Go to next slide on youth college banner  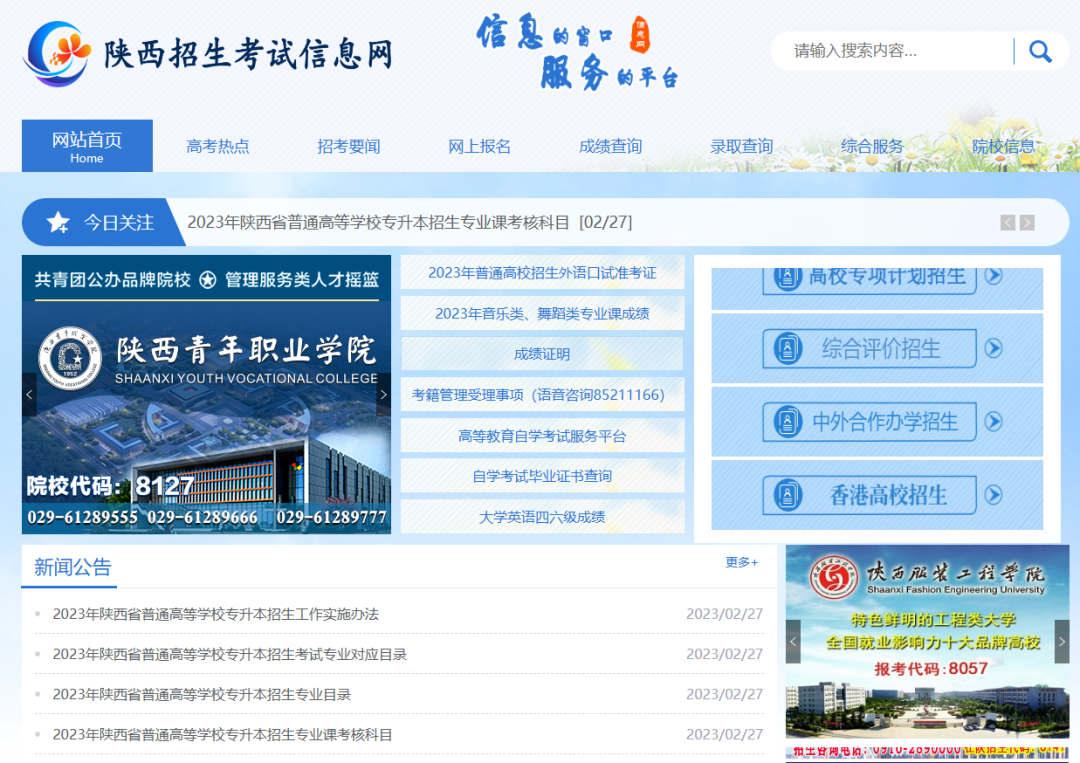point(383,395)
